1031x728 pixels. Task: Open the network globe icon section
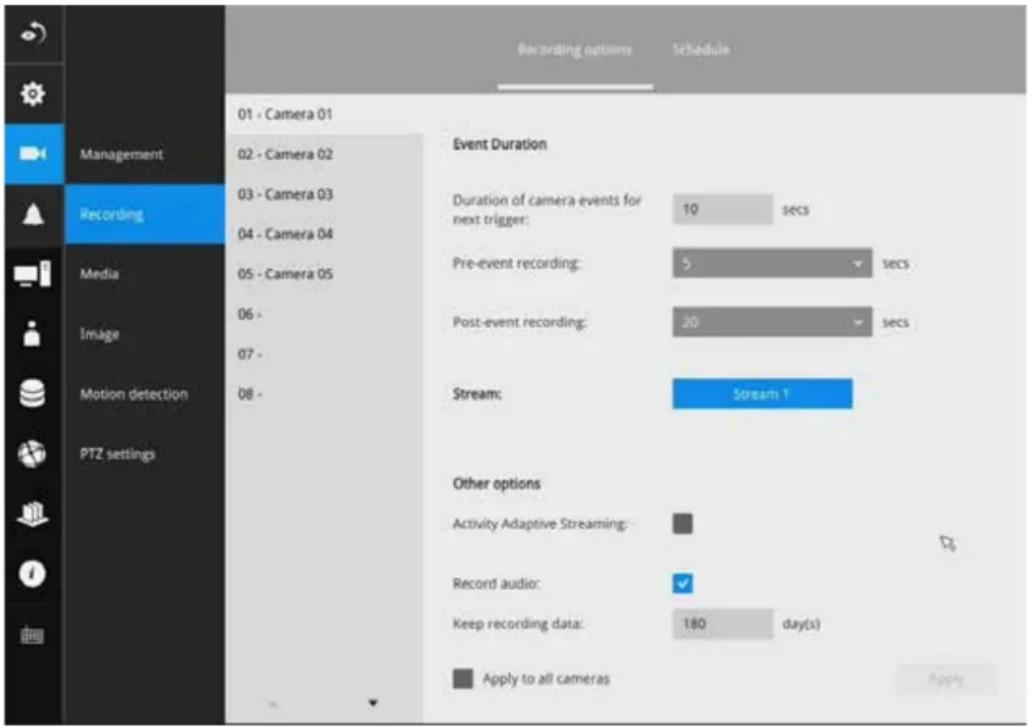[x=32, y=453]
